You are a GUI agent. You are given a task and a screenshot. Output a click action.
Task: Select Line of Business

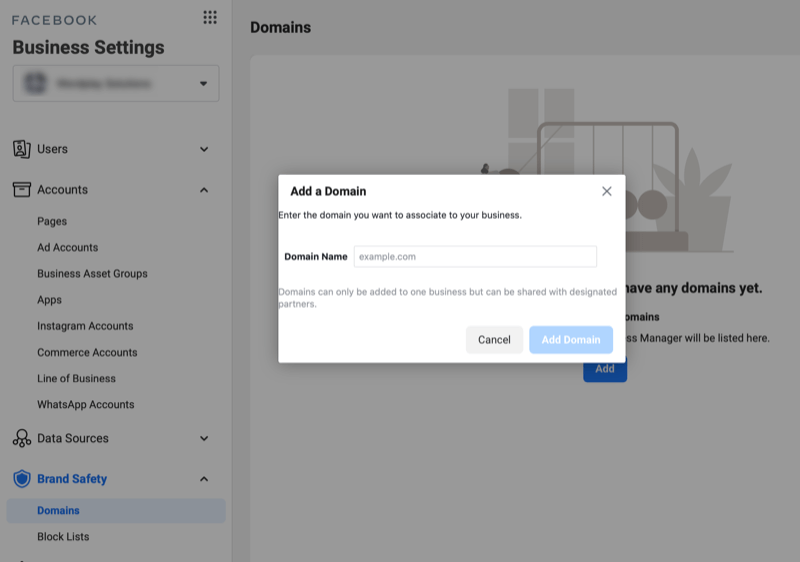tap(77, 378)
